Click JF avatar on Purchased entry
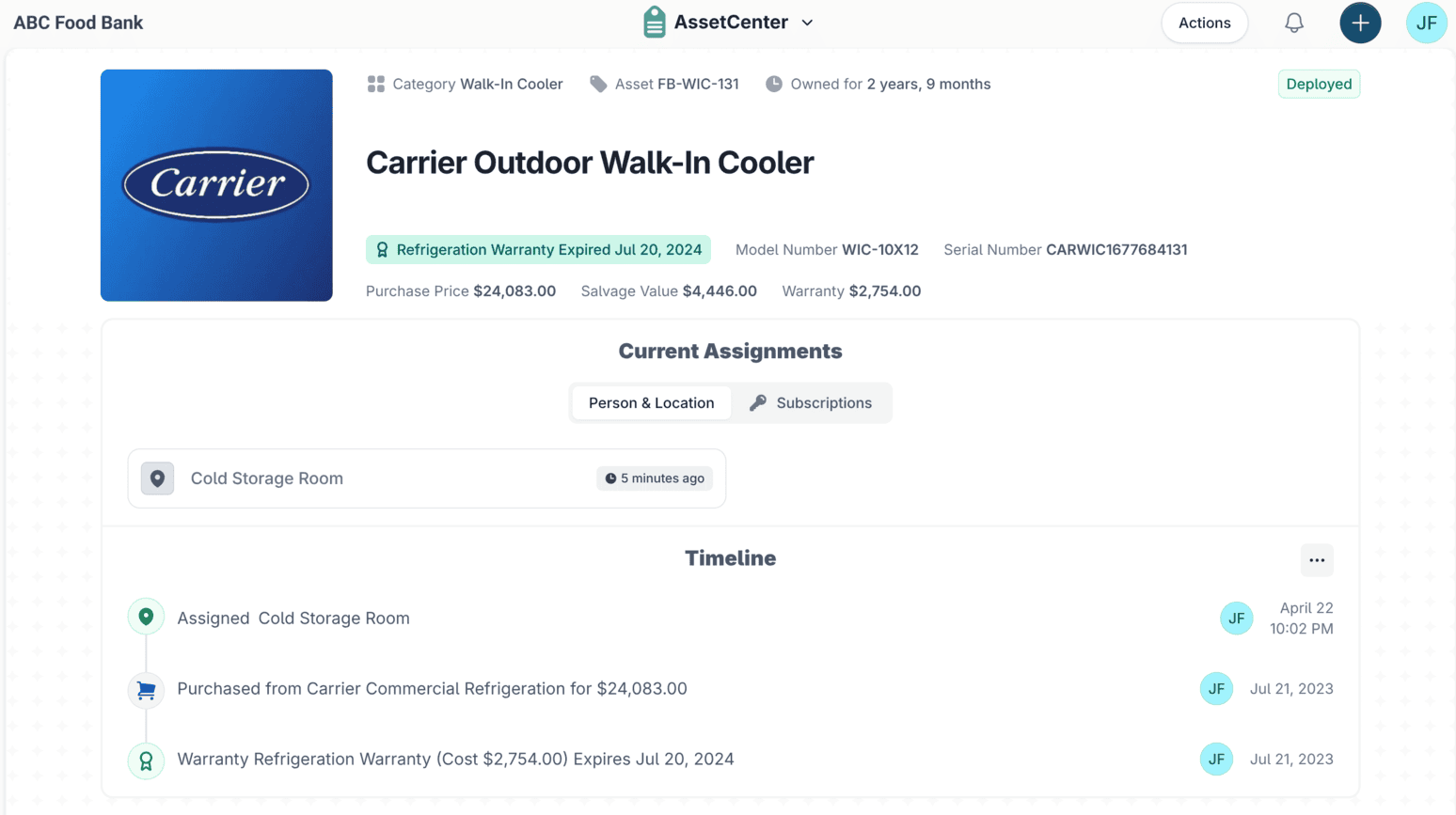Screen dimensions: 1456x815 click(x=1216, y=688)
